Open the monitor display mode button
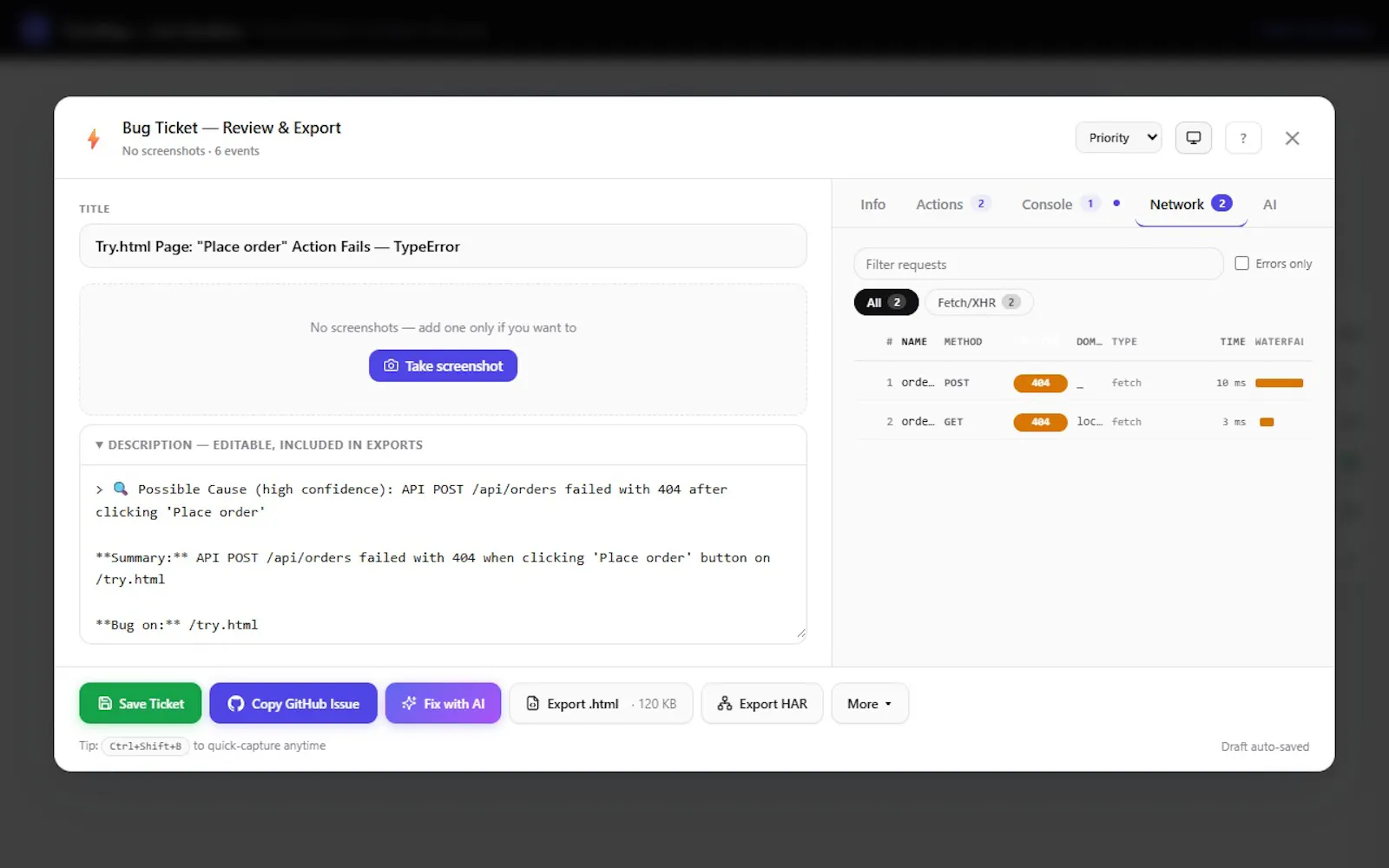 click(1194, 138)
